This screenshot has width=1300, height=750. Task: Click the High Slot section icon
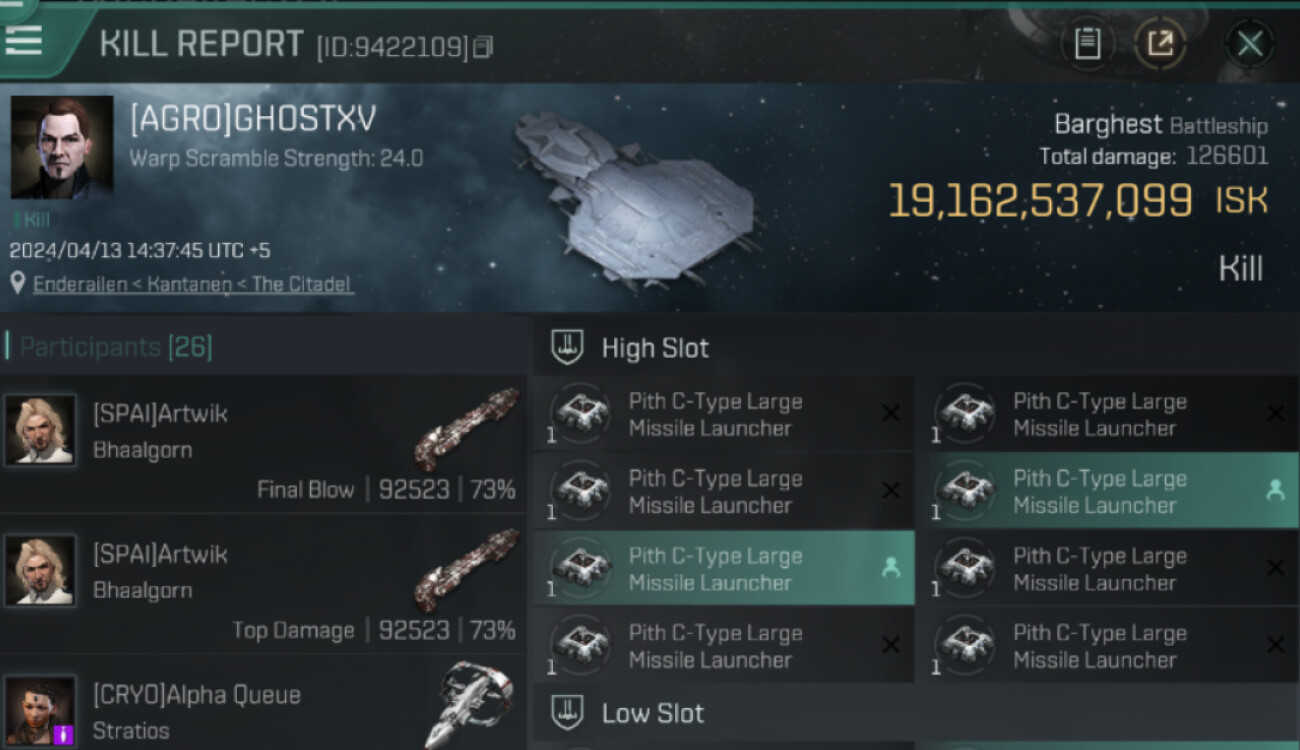tap(567, 347)
